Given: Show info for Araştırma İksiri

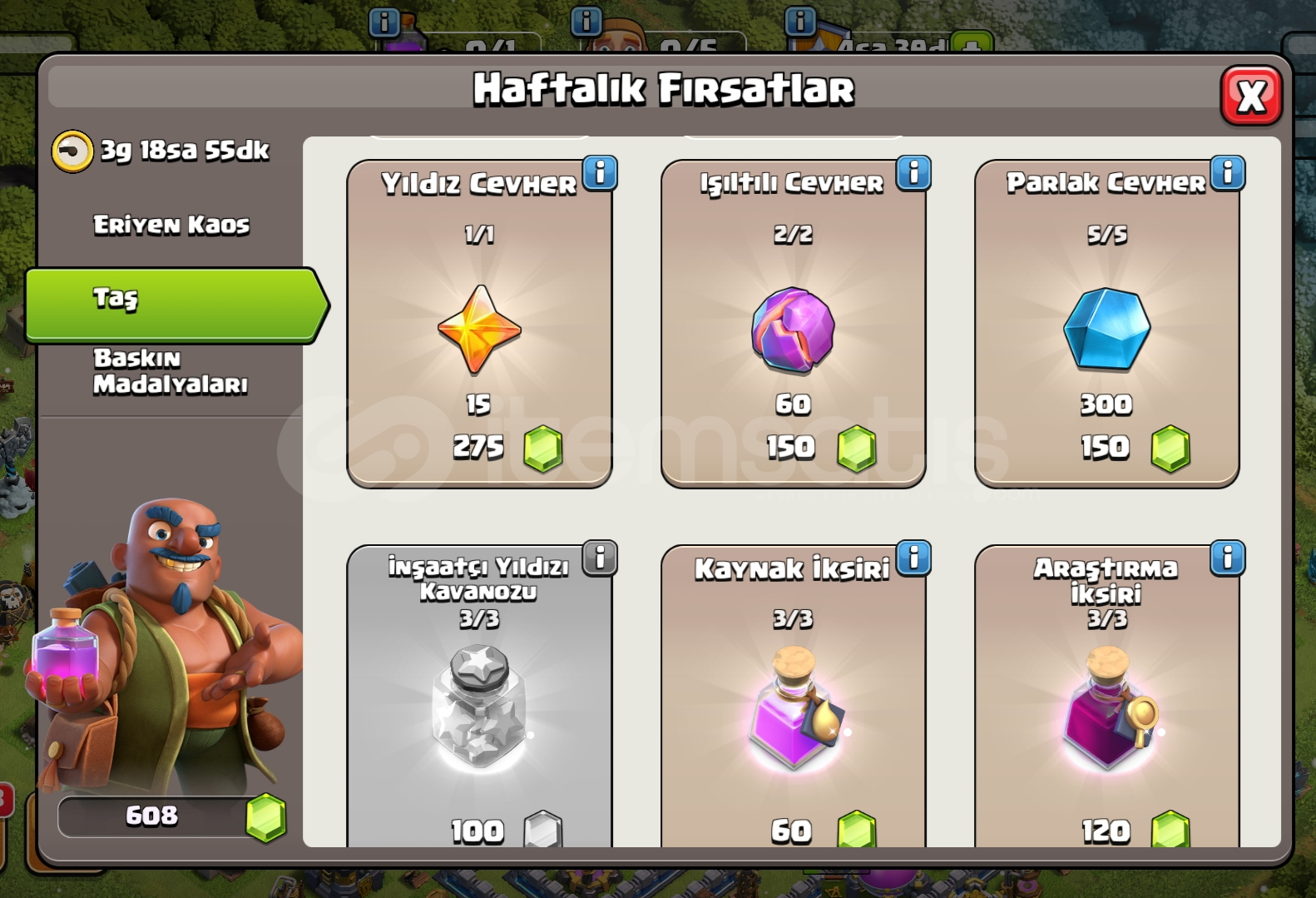Looking at the screenshot, I should coord(1227,557).
